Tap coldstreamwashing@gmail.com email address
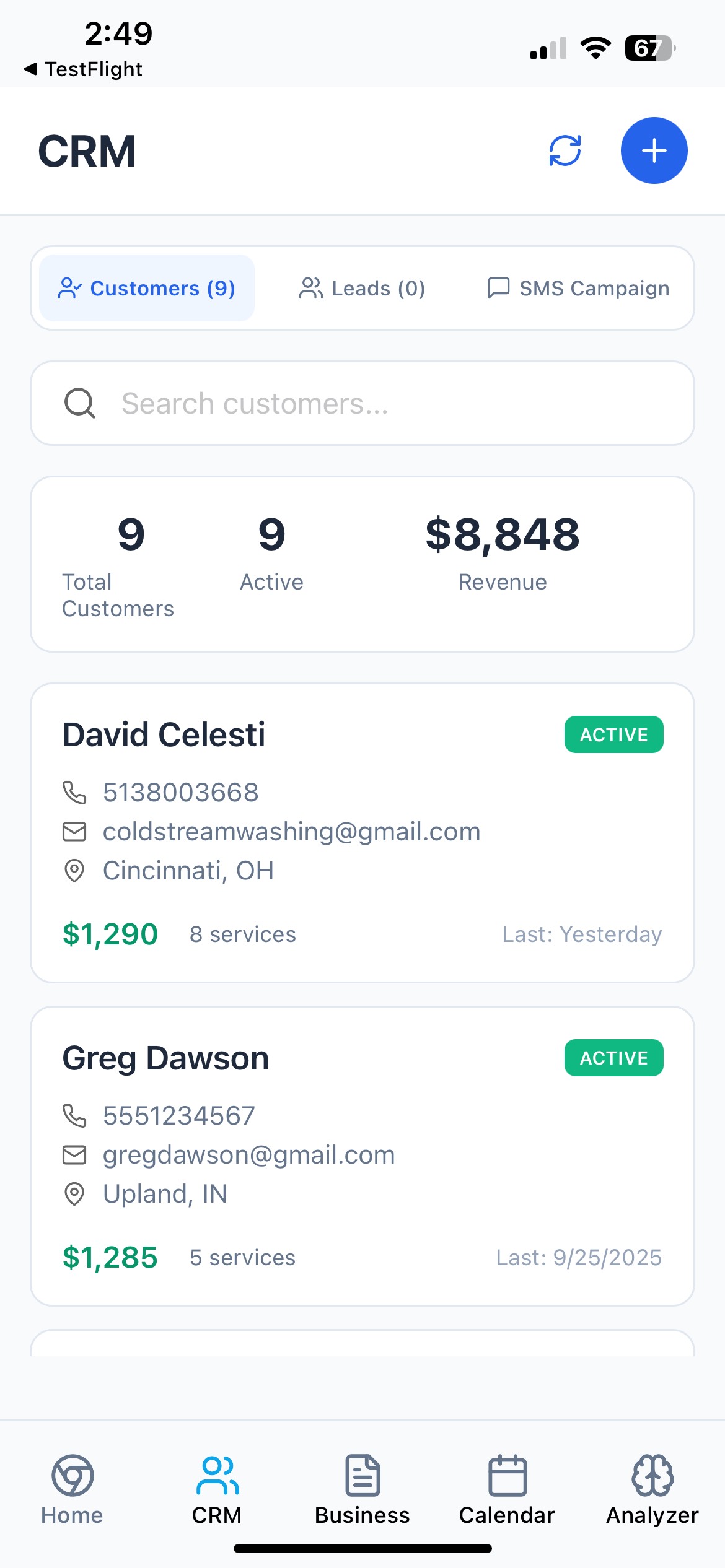Image resolution: width=725 pixels, height=1568 pixels. click(291, 832)
